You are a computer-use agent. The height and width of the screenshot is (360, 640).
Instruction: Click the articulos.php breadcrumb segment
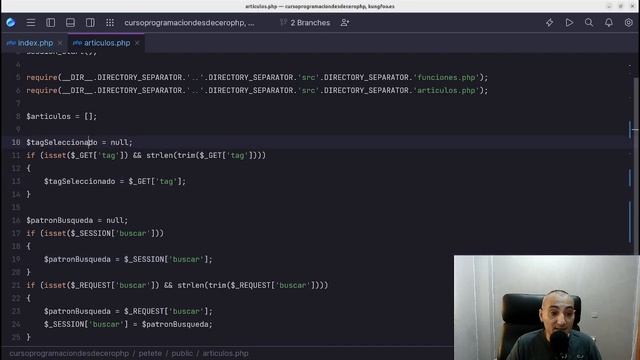click(x=225, y=353)
